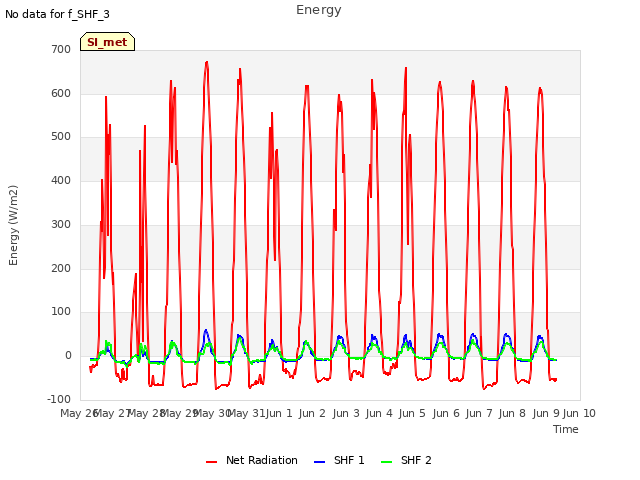Click the 0 y-axis tick label
Viewport: 640px width, 480px height.
(68, 356)
